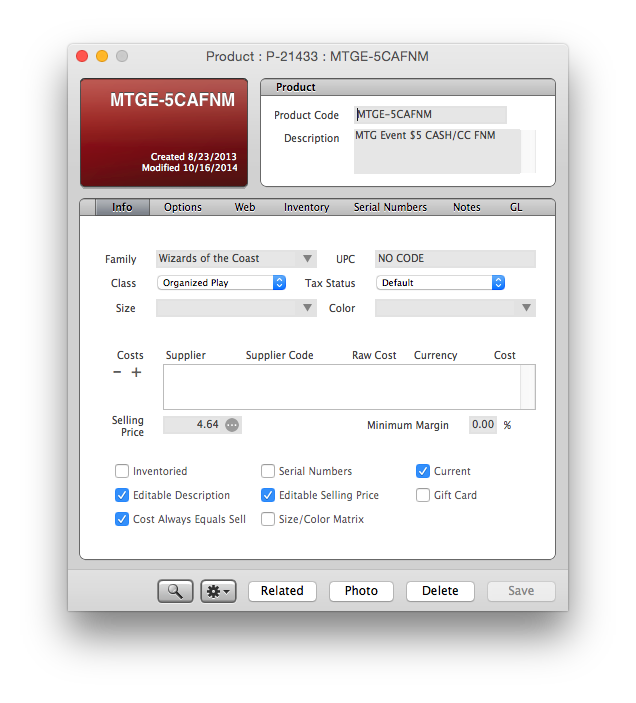Click the Description text area

(437, 151)
